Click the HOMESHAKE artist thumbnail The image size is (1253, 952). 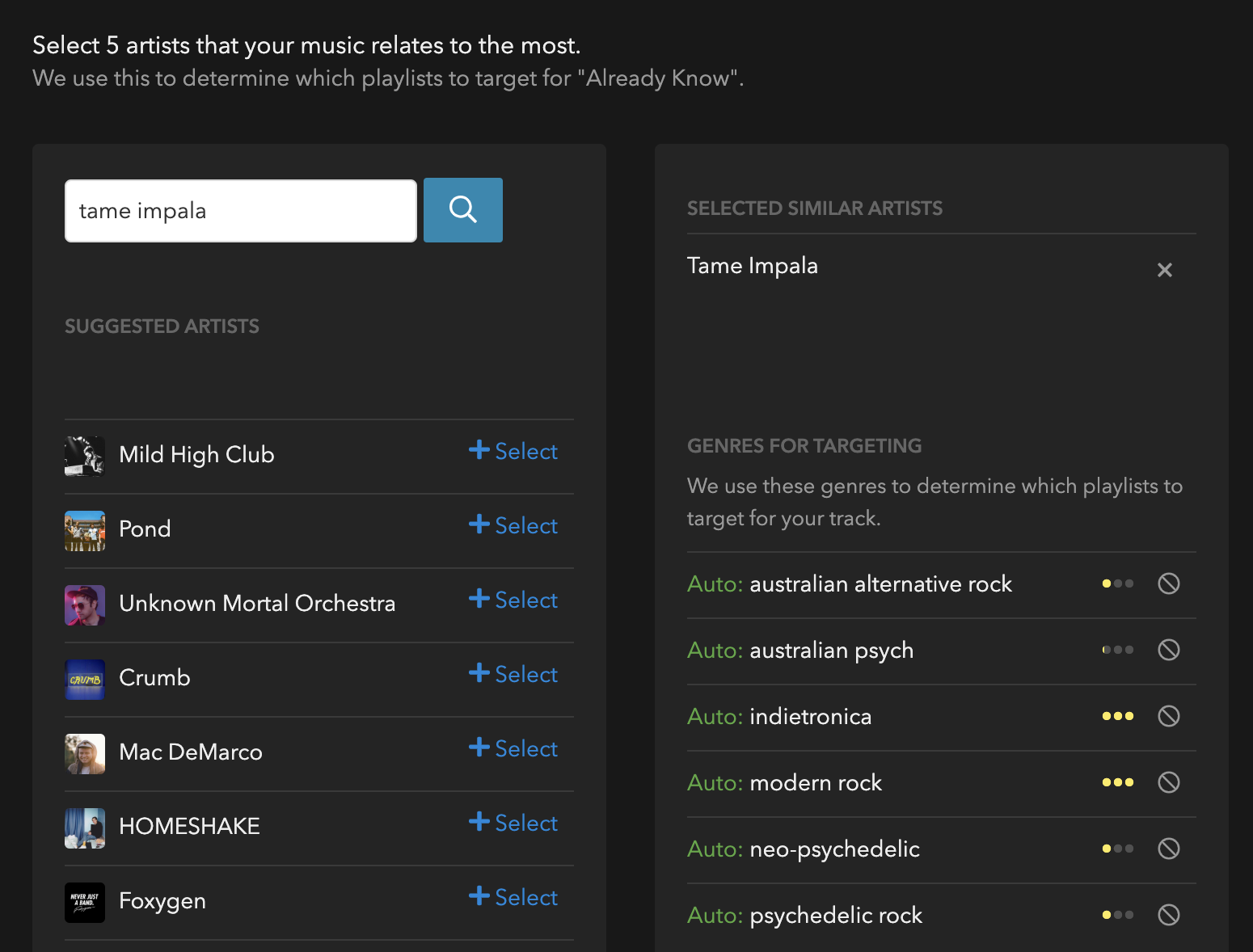coord(85,828)
